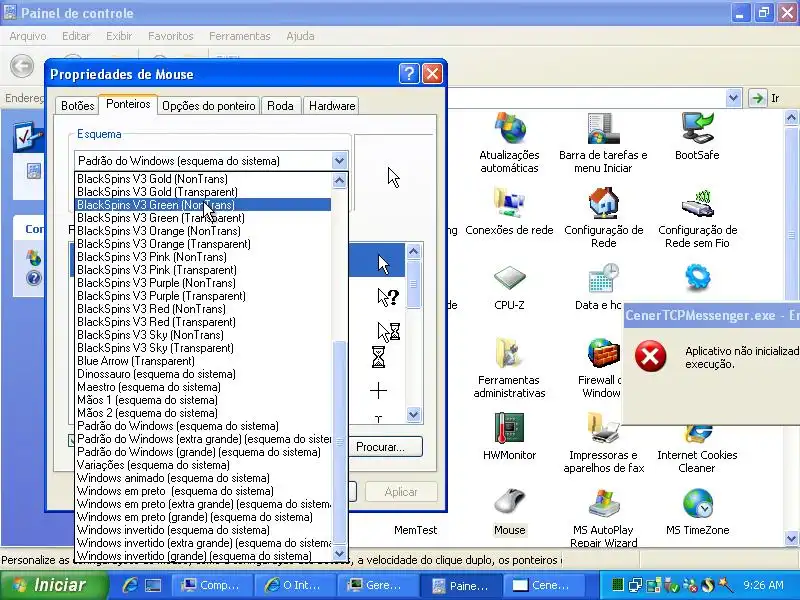Choose BlackSpins V3 Red (NonTrans) scheme
This screenshot has height=600, width=800.
point(203,309)
